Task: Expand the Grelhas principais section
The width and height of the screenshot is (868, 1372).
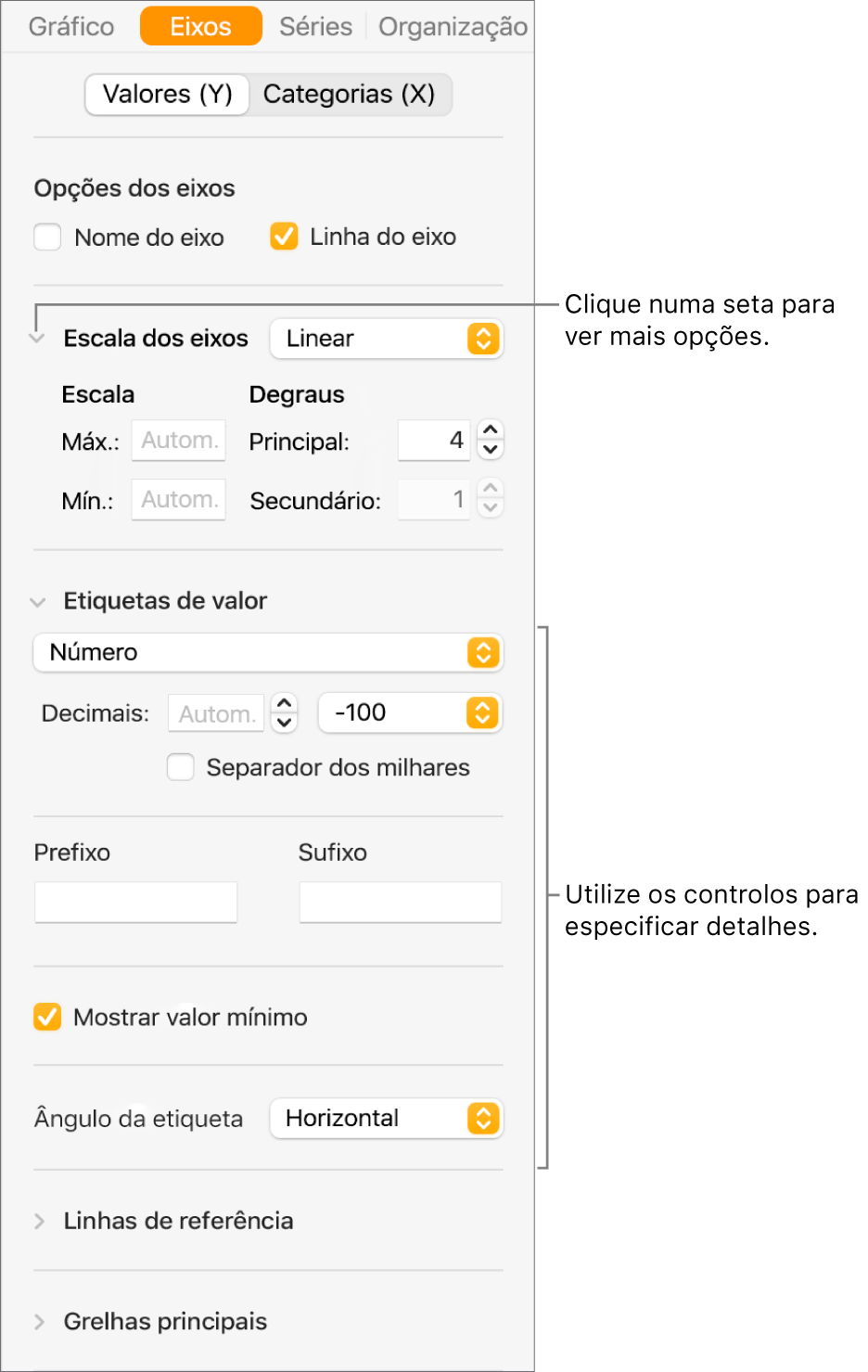Action: tap(39, 1322)
